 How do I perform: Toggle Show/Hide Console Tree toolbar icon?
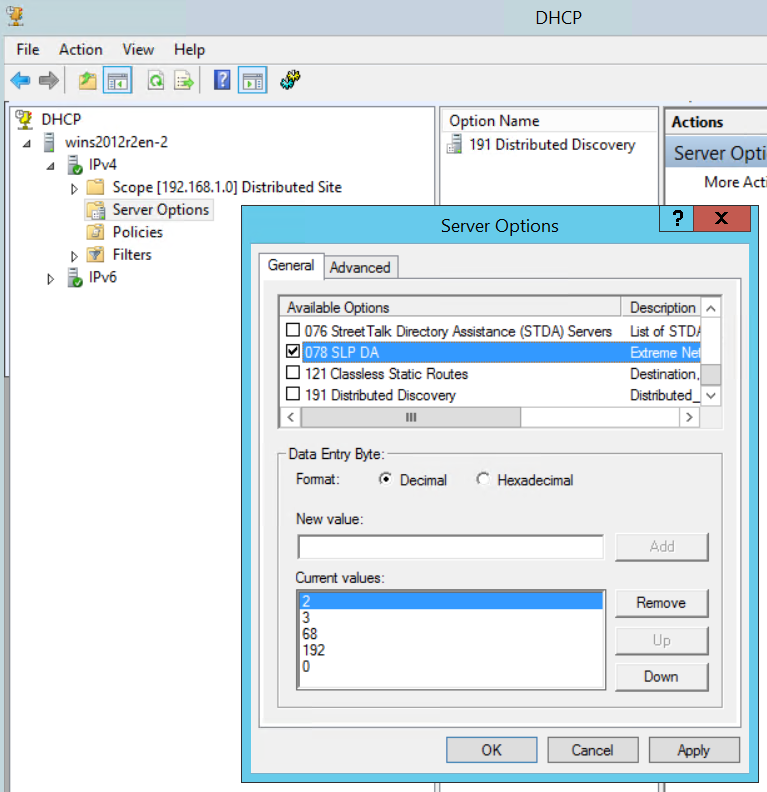coord(117,81)
